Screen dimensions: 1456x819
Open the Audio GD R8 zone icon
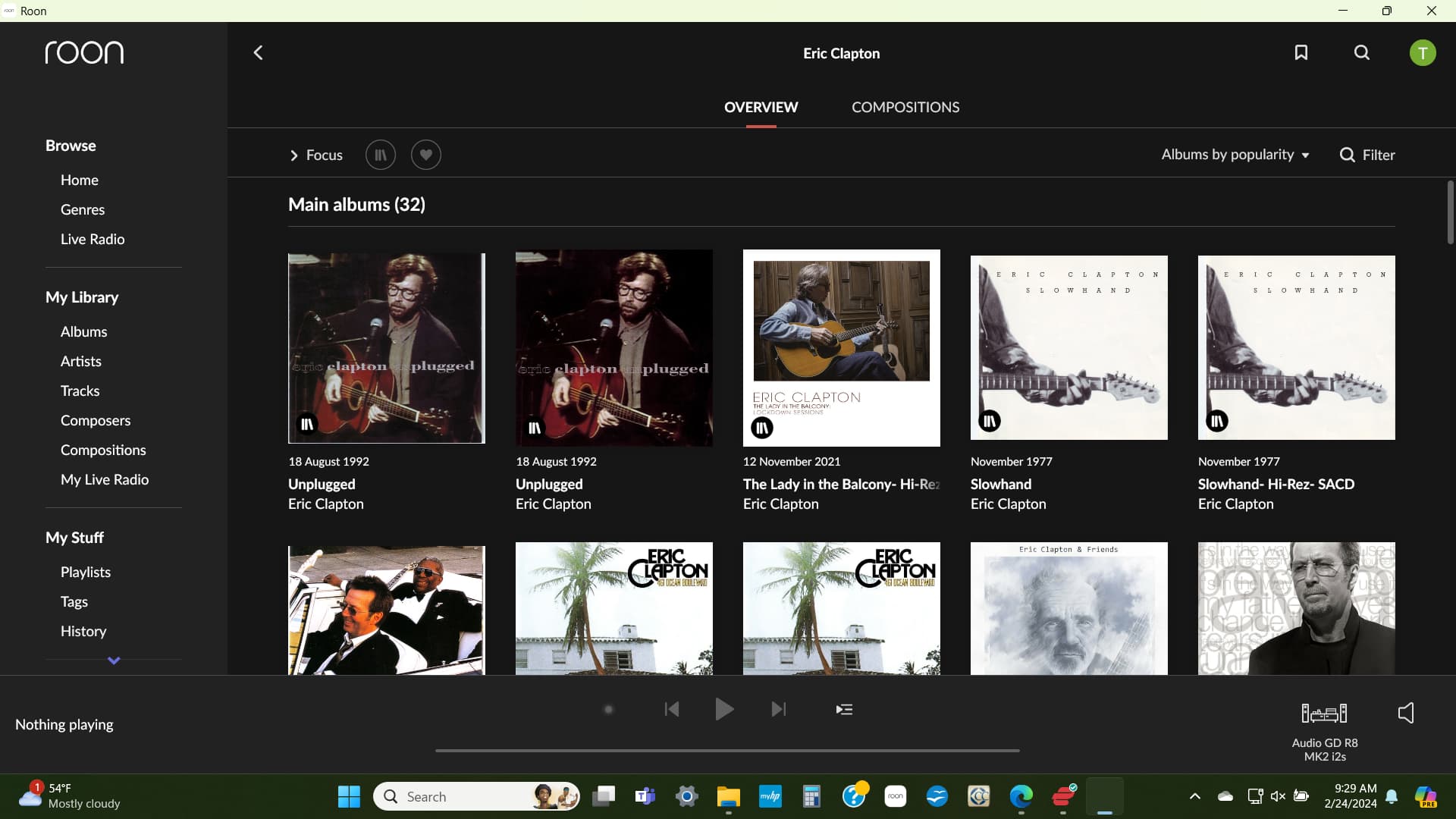pyautogui.click(x=1324, y=713)
